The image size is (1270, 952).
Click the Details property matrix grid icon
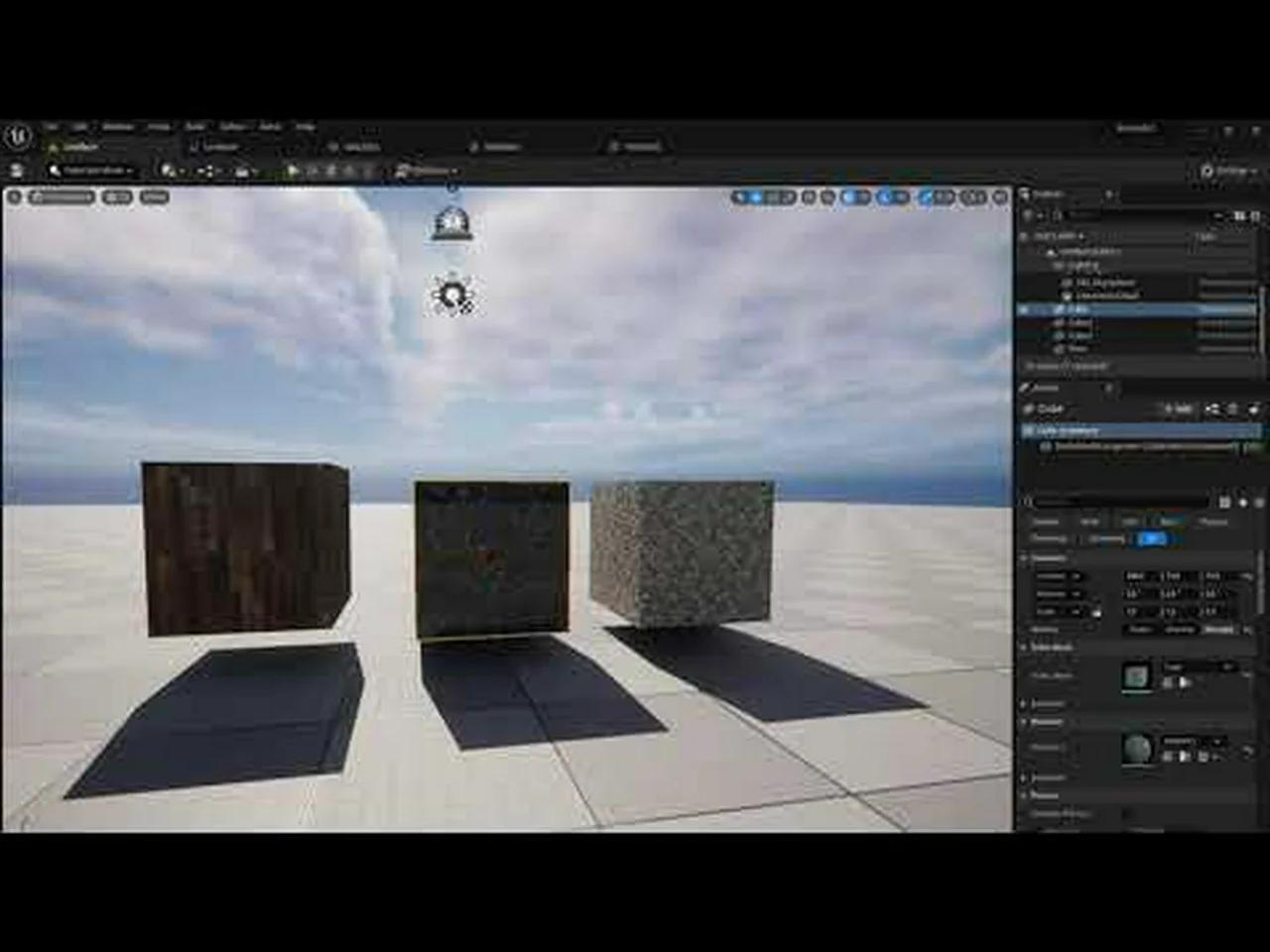pyautogui.click(x=1225, y=503)
